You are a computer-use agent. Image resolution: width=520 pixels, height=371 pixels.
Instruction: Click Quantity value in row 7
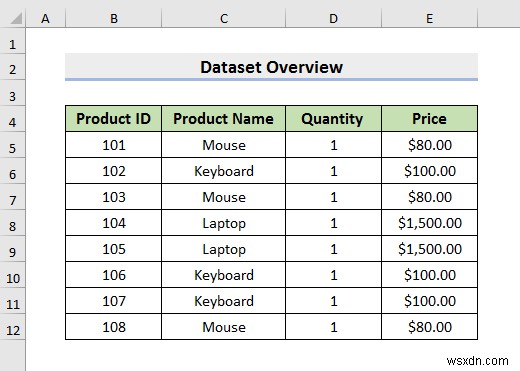(333, 197)
